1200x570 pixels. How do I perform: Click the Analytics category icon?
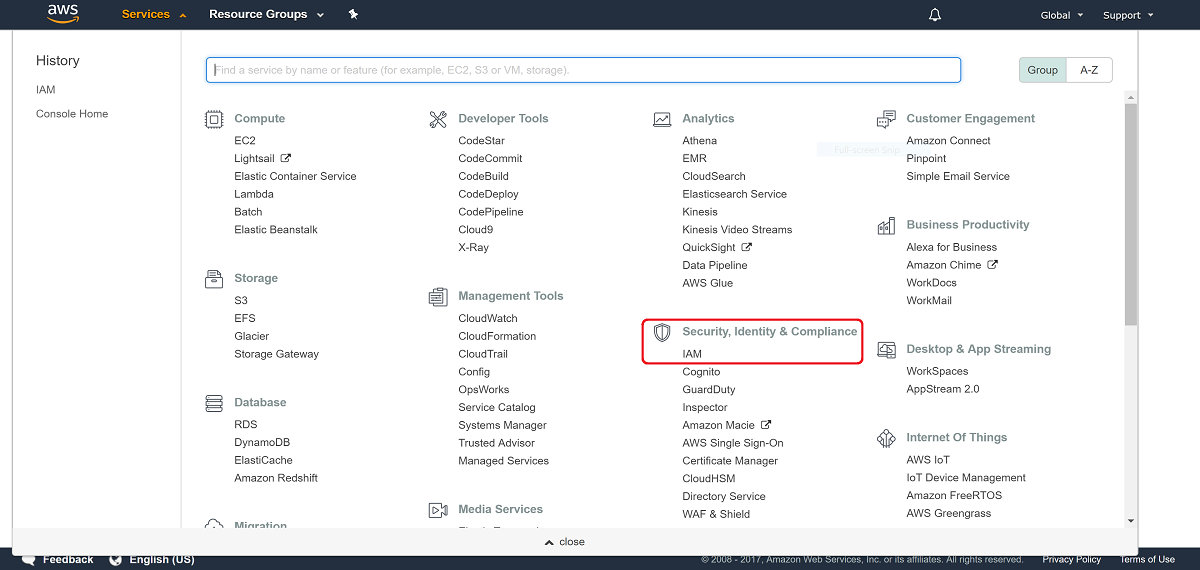(x=662, y=119)
